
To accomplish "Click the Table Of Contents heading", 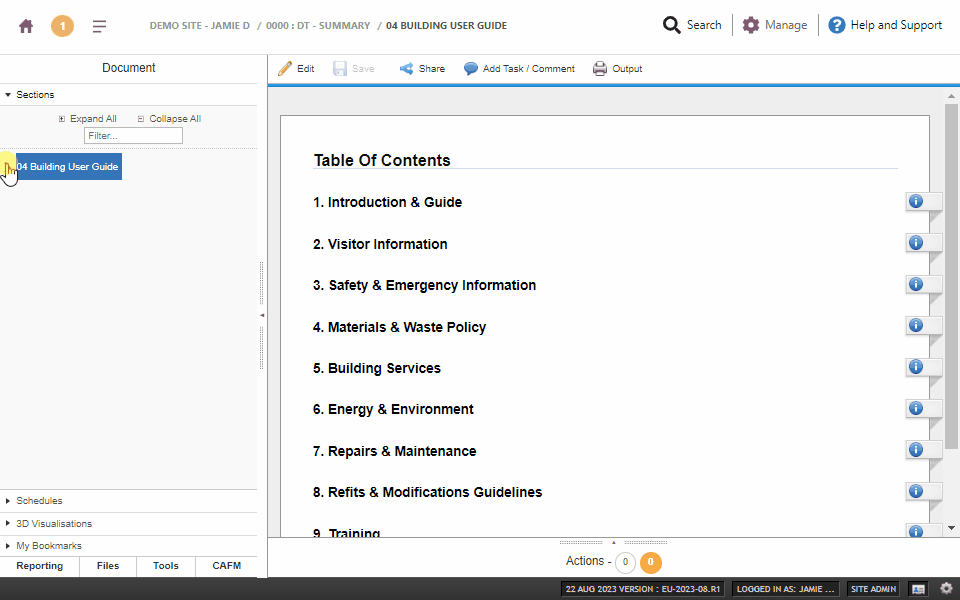I will pos(382,160).
